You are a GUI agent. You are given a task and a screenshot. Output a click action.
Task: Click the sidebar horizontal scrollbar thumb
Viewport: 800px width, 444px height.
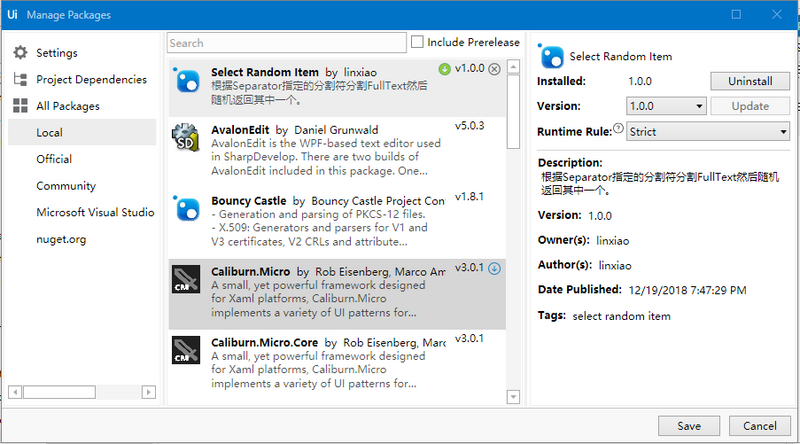59,392
